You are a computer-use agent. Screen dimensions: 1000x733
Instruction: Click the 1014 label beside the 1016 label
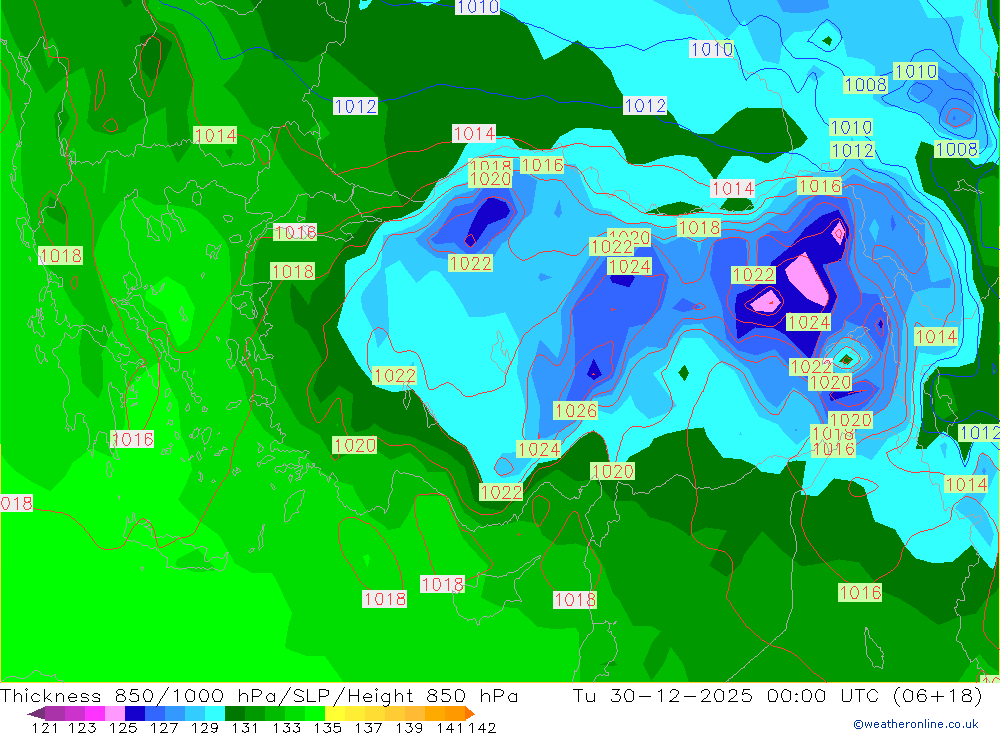coord(733,188)
